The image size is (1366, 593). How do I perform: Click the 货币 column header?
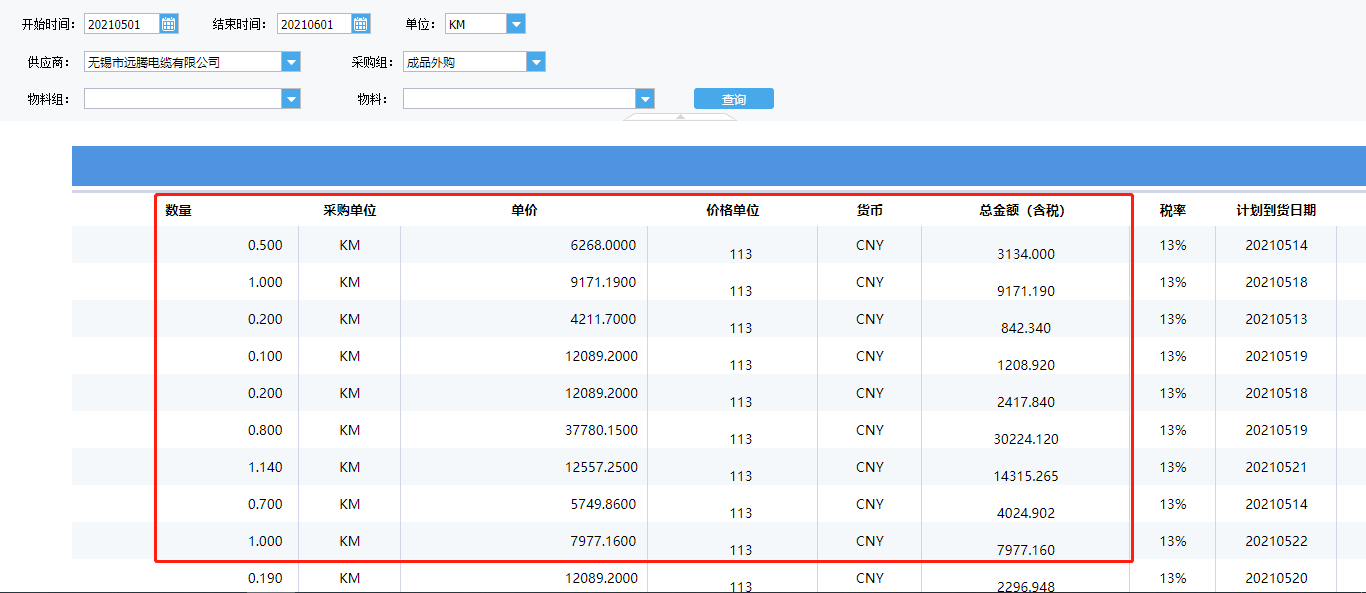(x=869, y=210)
